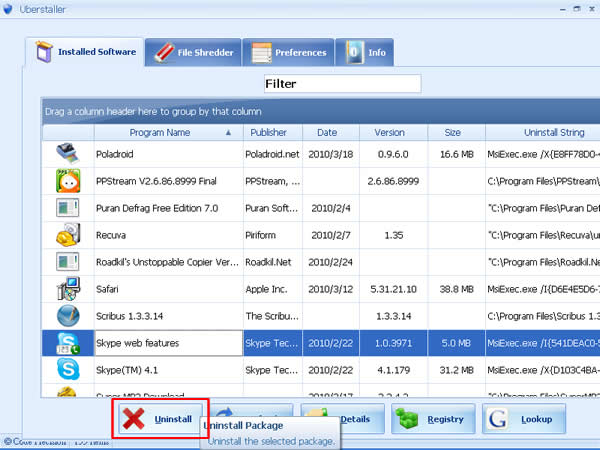Click the green registry cubes icon

coord(407,418)
